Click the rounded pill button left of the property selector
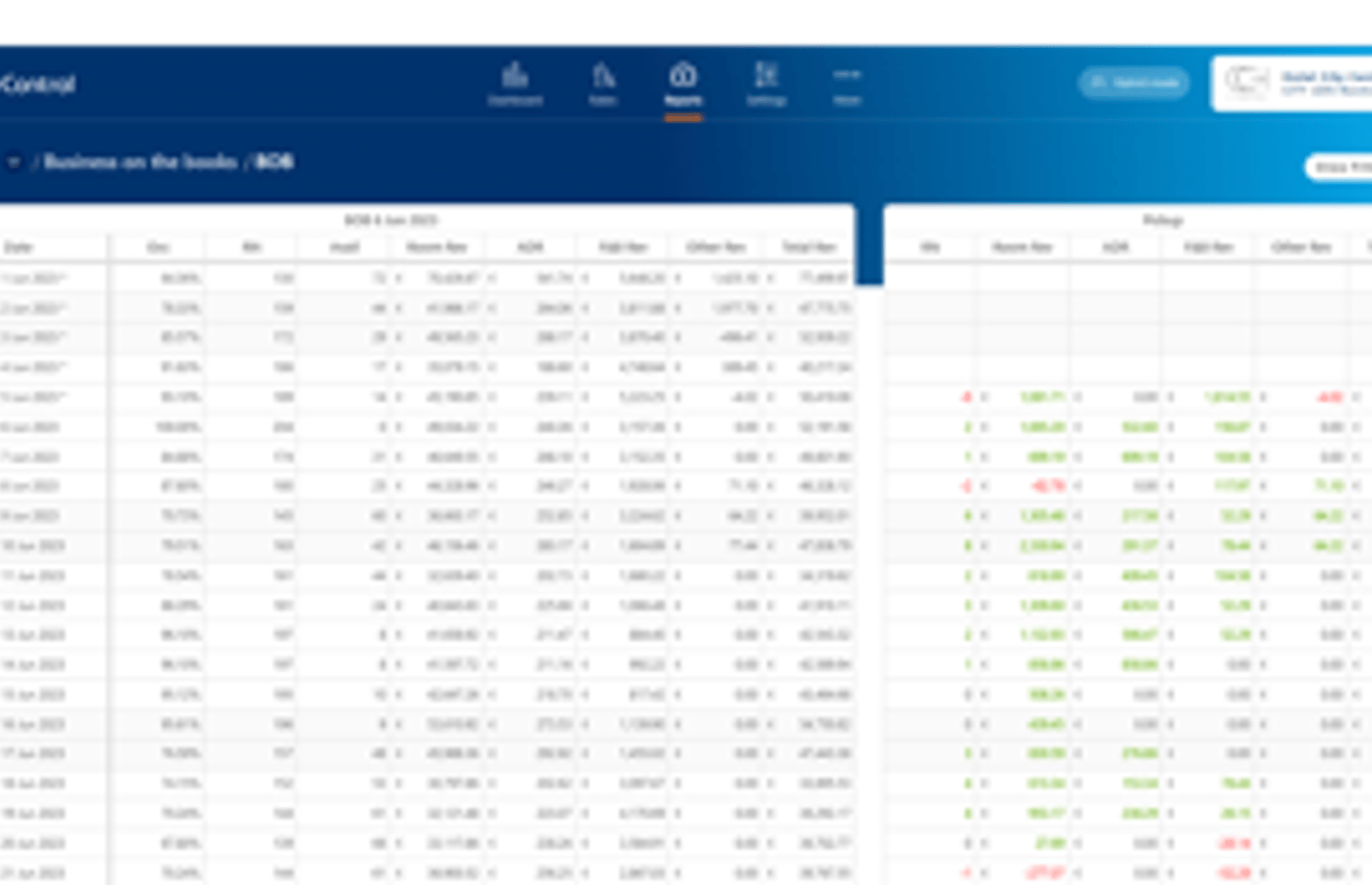Viewport: 1372px width, 885px height. click(1134, 83)
